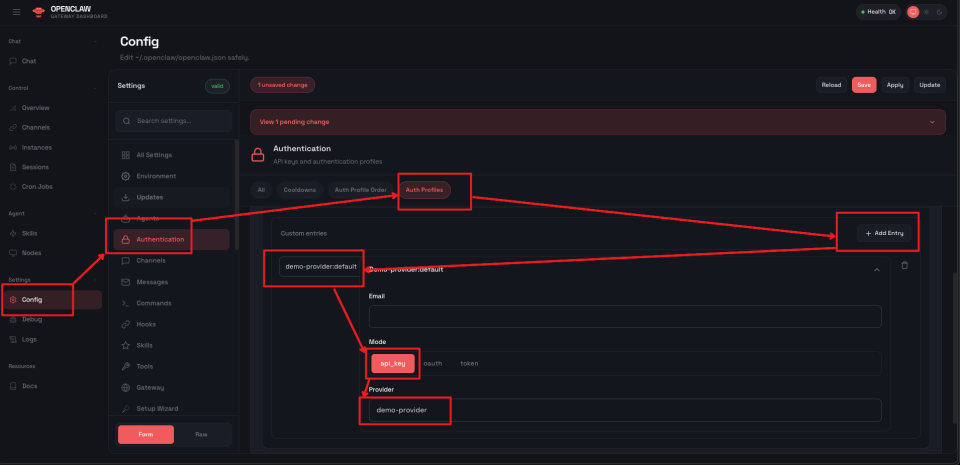Image resolution: width=960 pixels, height=465 pixels.
Task: Open the Instances page from sidebar
Action: 36,147
